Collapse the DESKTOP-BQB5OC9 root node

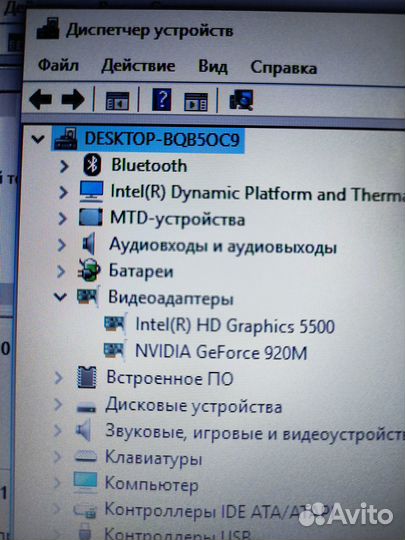pyautogui.click(x=38, y=139)
